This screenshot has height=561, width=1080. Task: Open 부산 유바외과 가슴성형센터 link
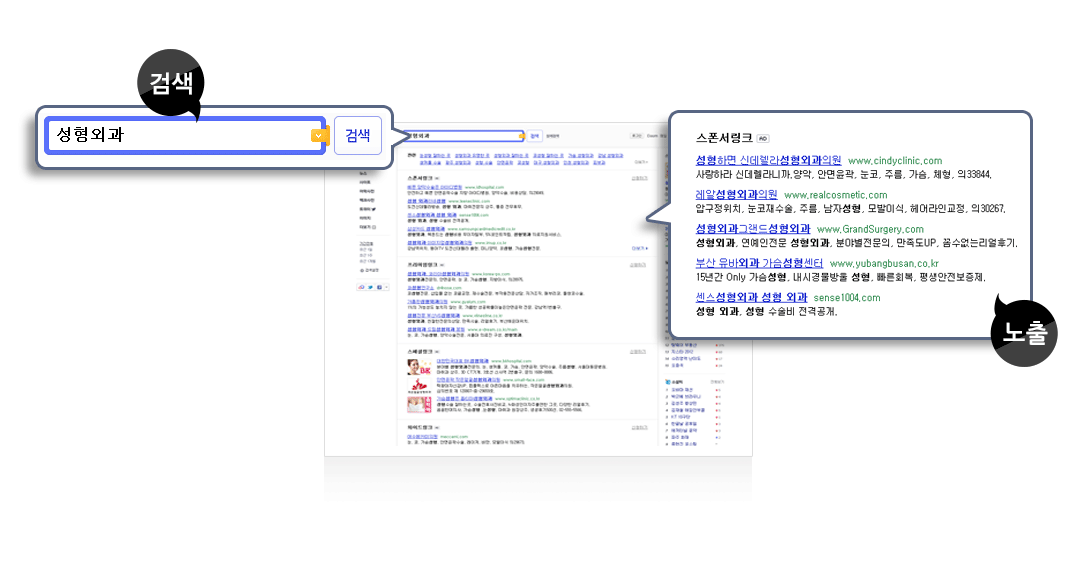click(x=758, y=263)
